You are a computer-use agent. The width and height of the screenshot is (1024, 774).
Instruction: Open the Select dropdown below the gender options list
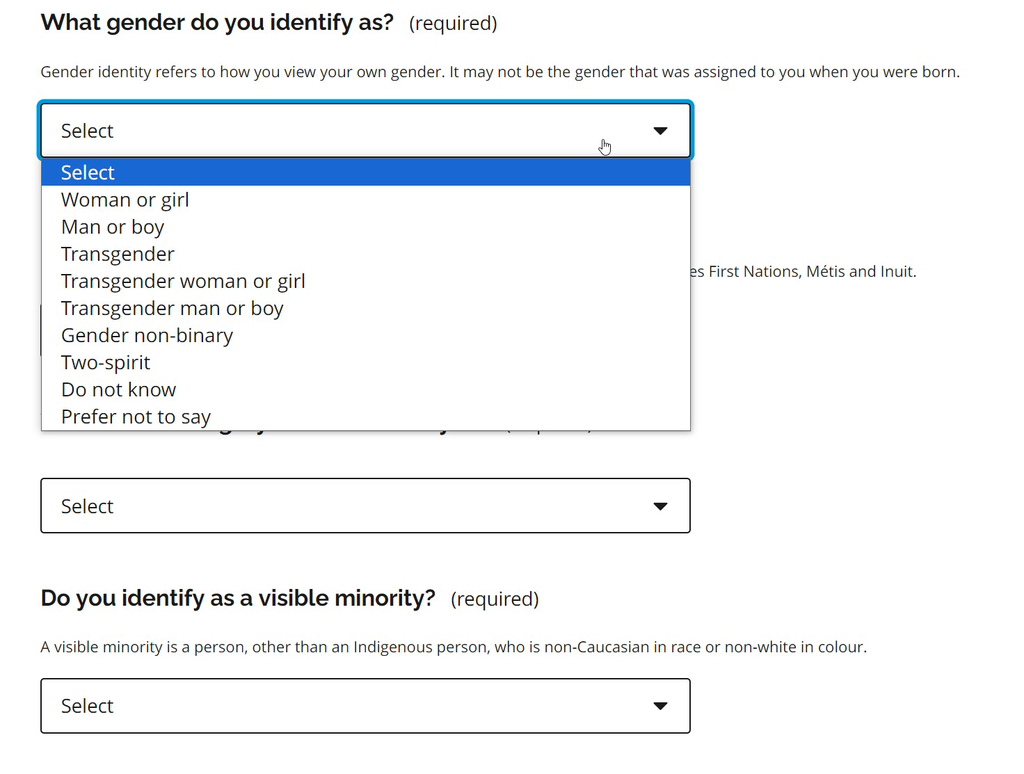[x=365, y=506]
